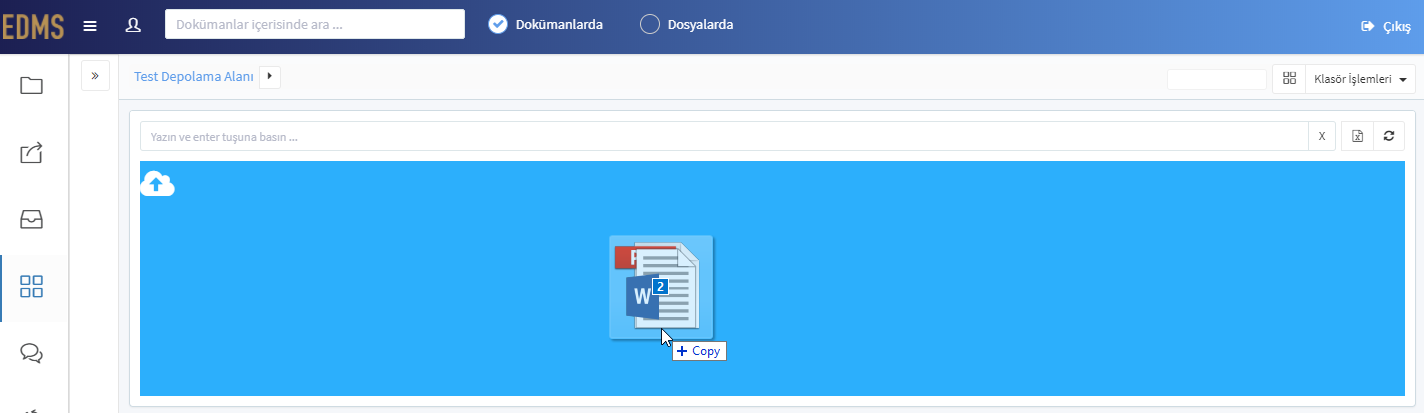Open Klasör İşlemleri dropdown
The width and height of the screenshot is (1424, 413).
[1360, 79]
